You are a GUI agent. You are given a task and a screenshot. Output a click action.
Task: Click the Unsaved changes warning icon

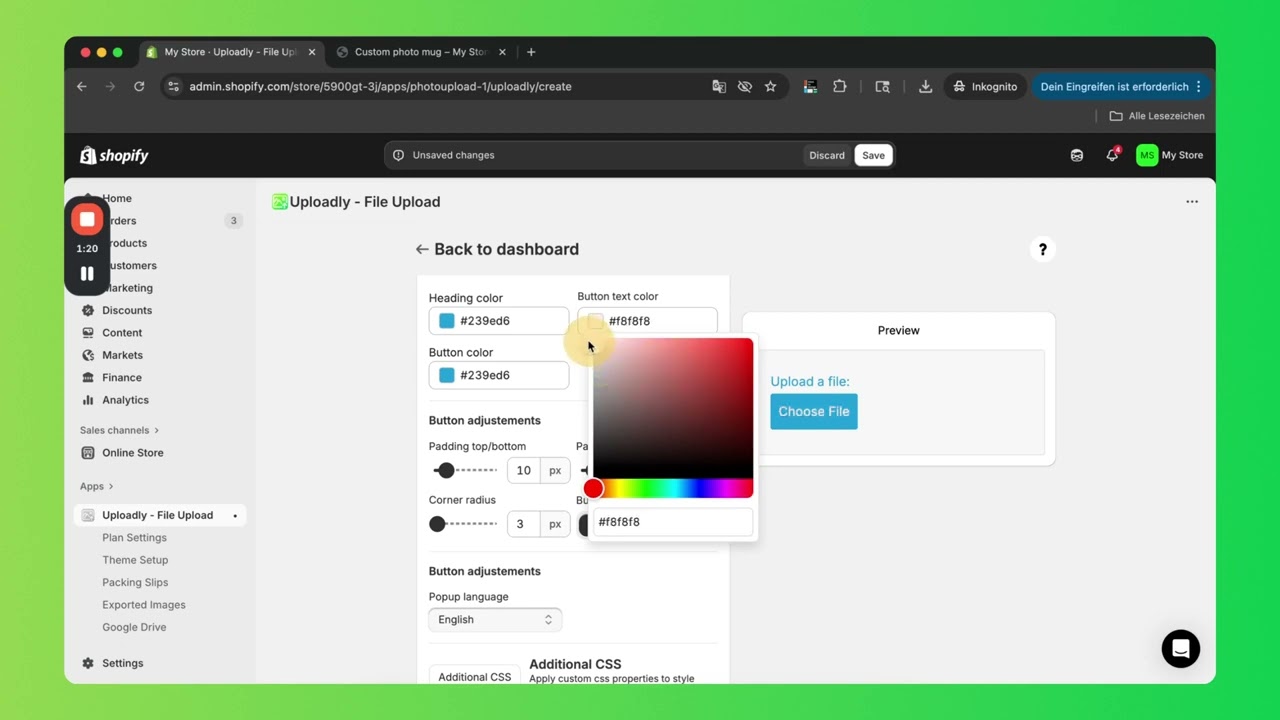[x=399, y=155]
